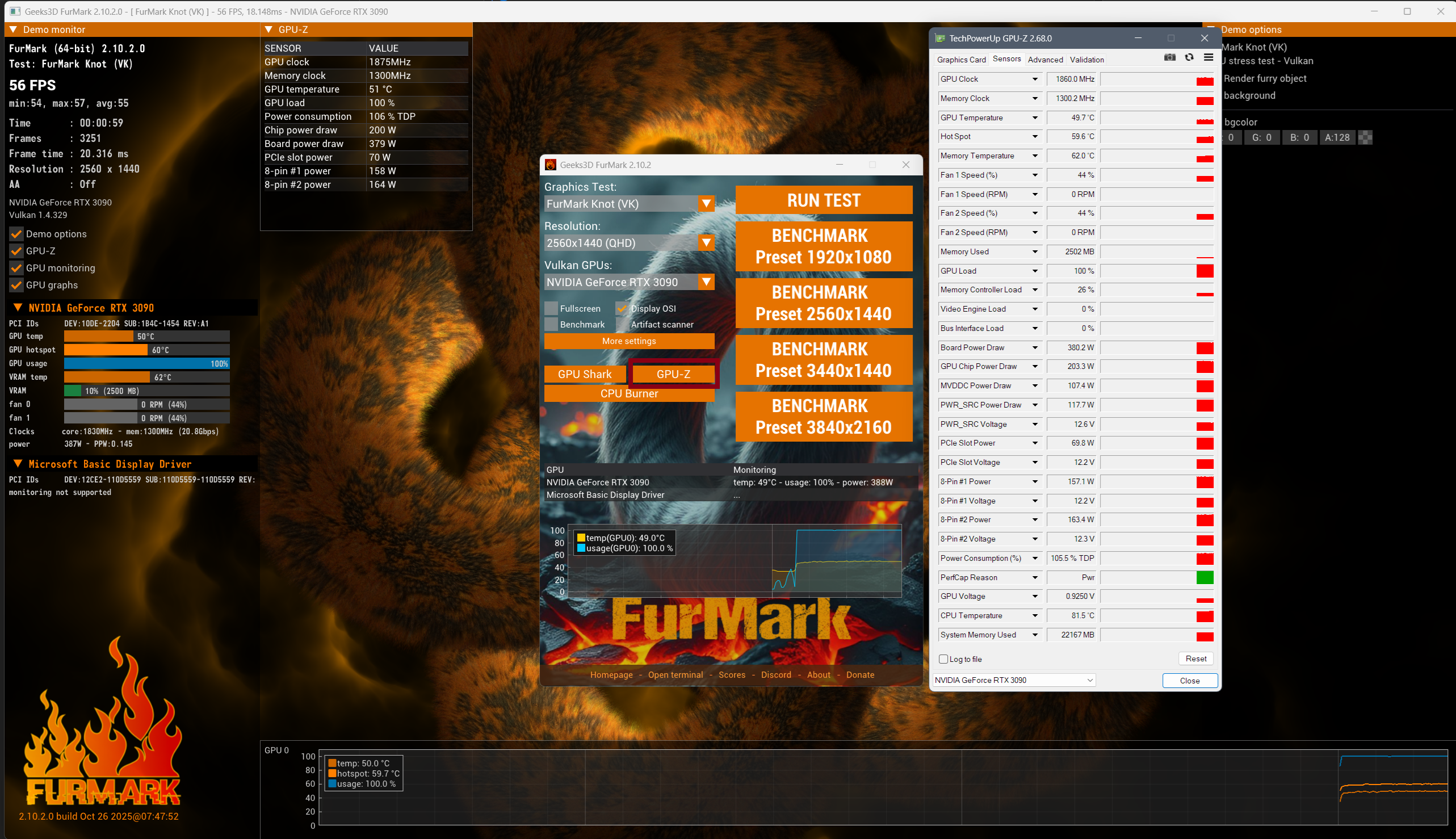Click the Close button in GPU-Z

click(1190, 681)
